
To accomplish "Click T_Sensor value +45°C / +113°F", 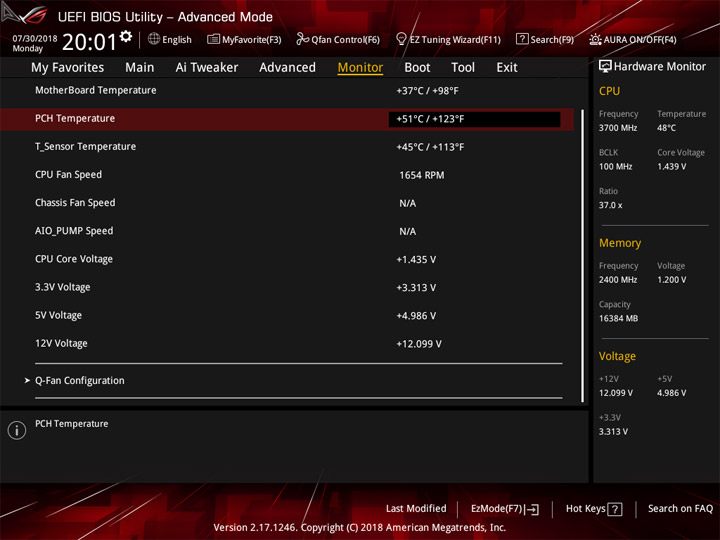I will 430,147.
